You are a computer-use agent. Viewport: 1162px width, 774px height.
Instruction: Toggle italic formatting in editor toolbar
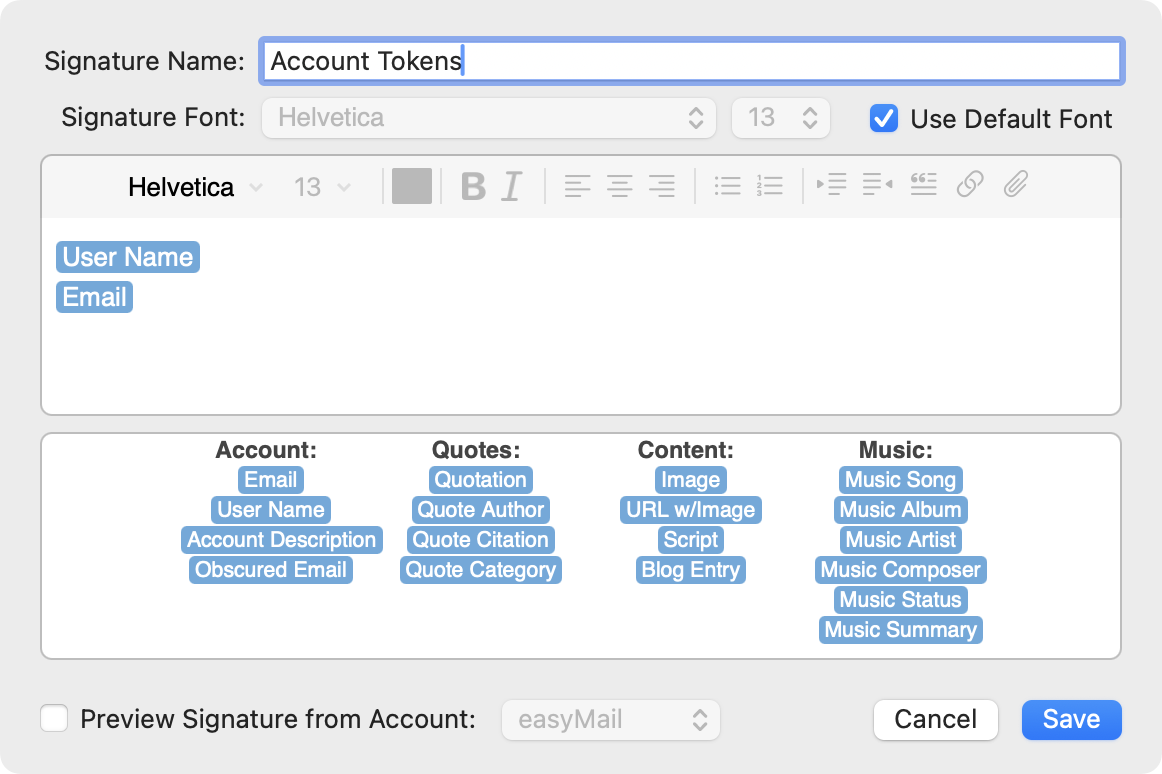click(512, 186)
